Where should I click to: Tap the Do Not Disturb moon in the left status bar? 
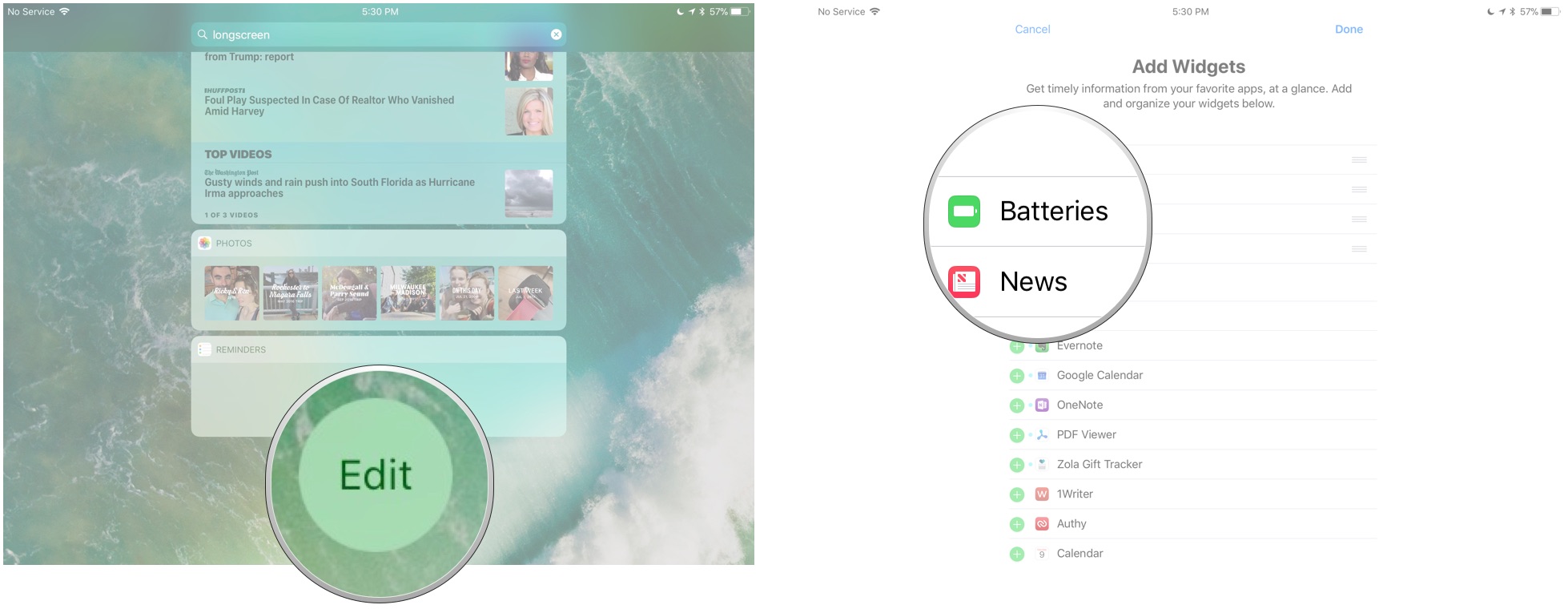(680, 11)
